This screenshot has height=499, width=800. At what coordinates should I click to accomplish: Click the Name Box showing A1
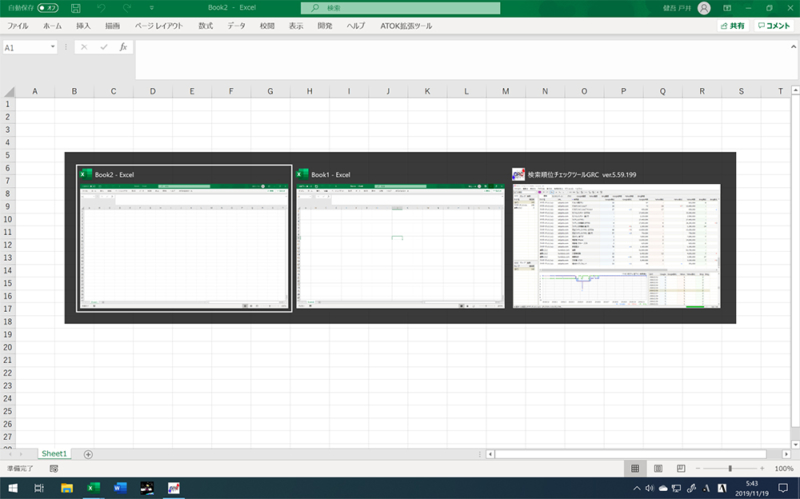[x=26, y=47]
